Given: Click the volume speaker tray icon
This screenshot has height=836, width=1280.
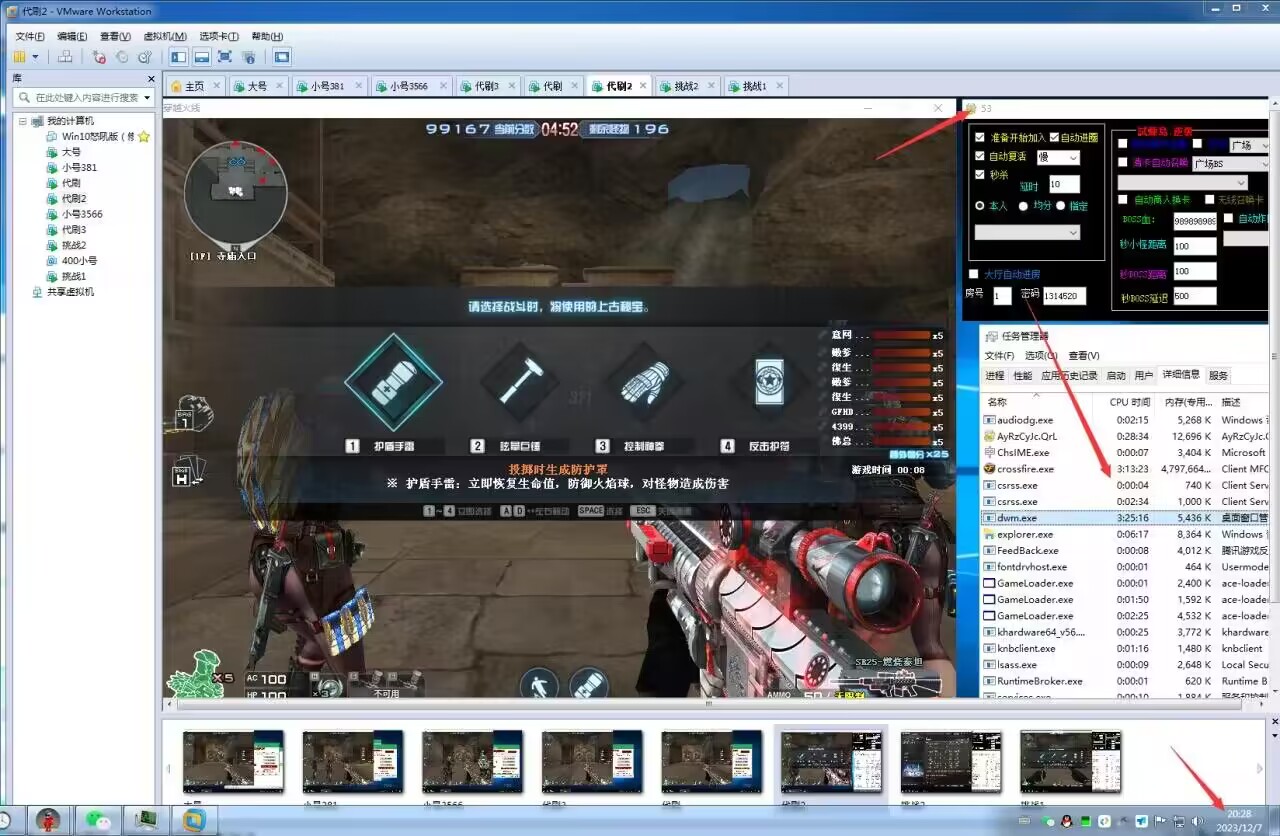Looking at the screenshot, I should click(1198, 822).
